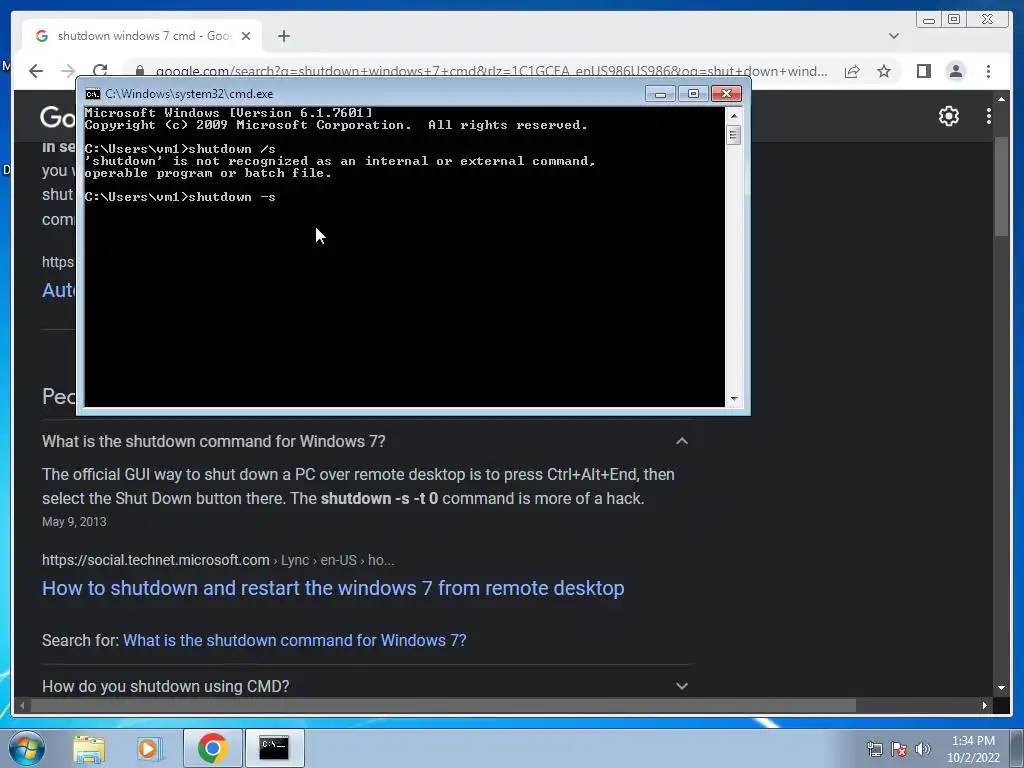Click cmd scrollbar up arrow
The image size is (1024, 768).
(x=734, y=116)
